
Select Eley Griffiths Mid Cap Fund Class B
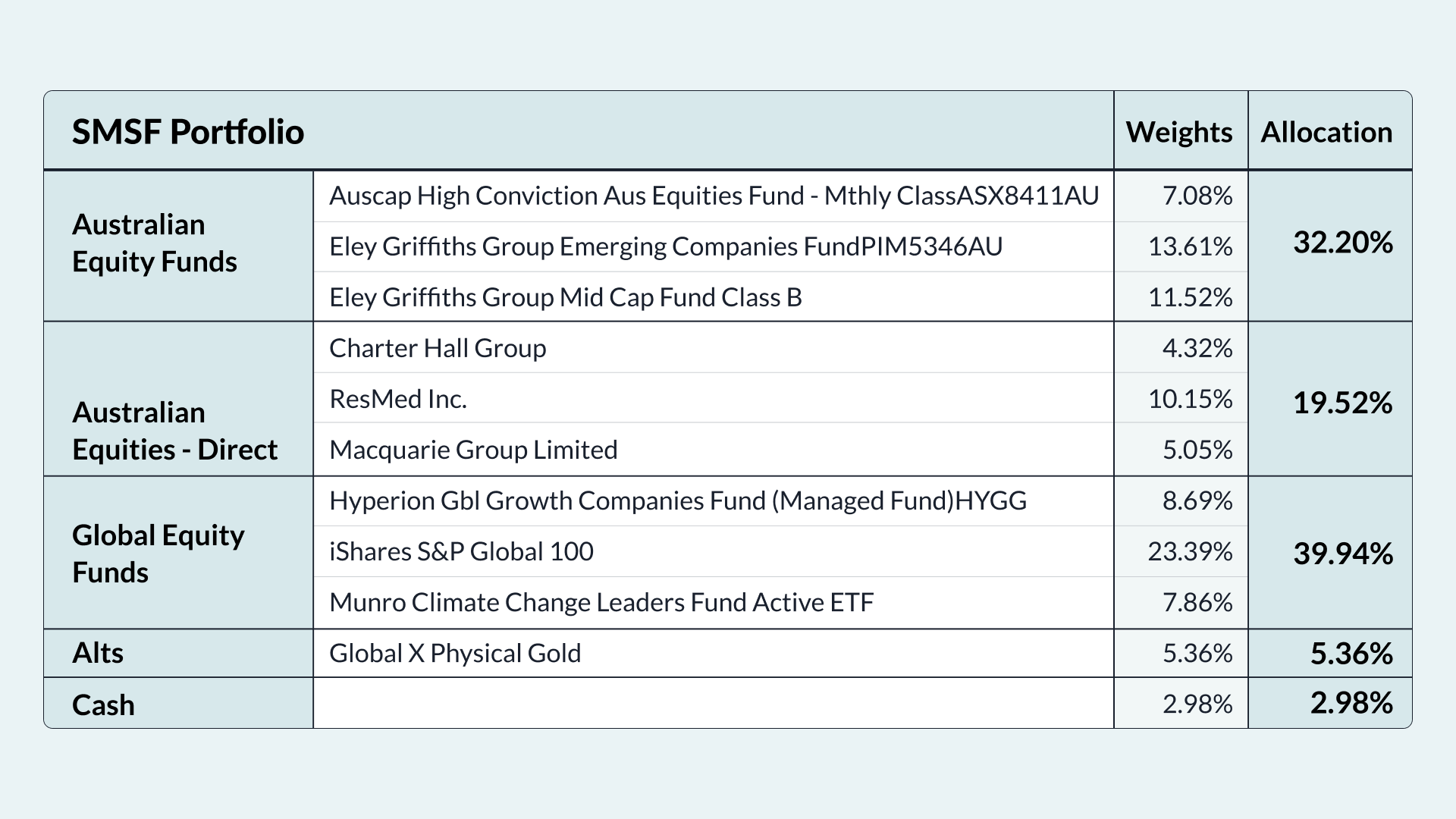click(x=566, y=297)
